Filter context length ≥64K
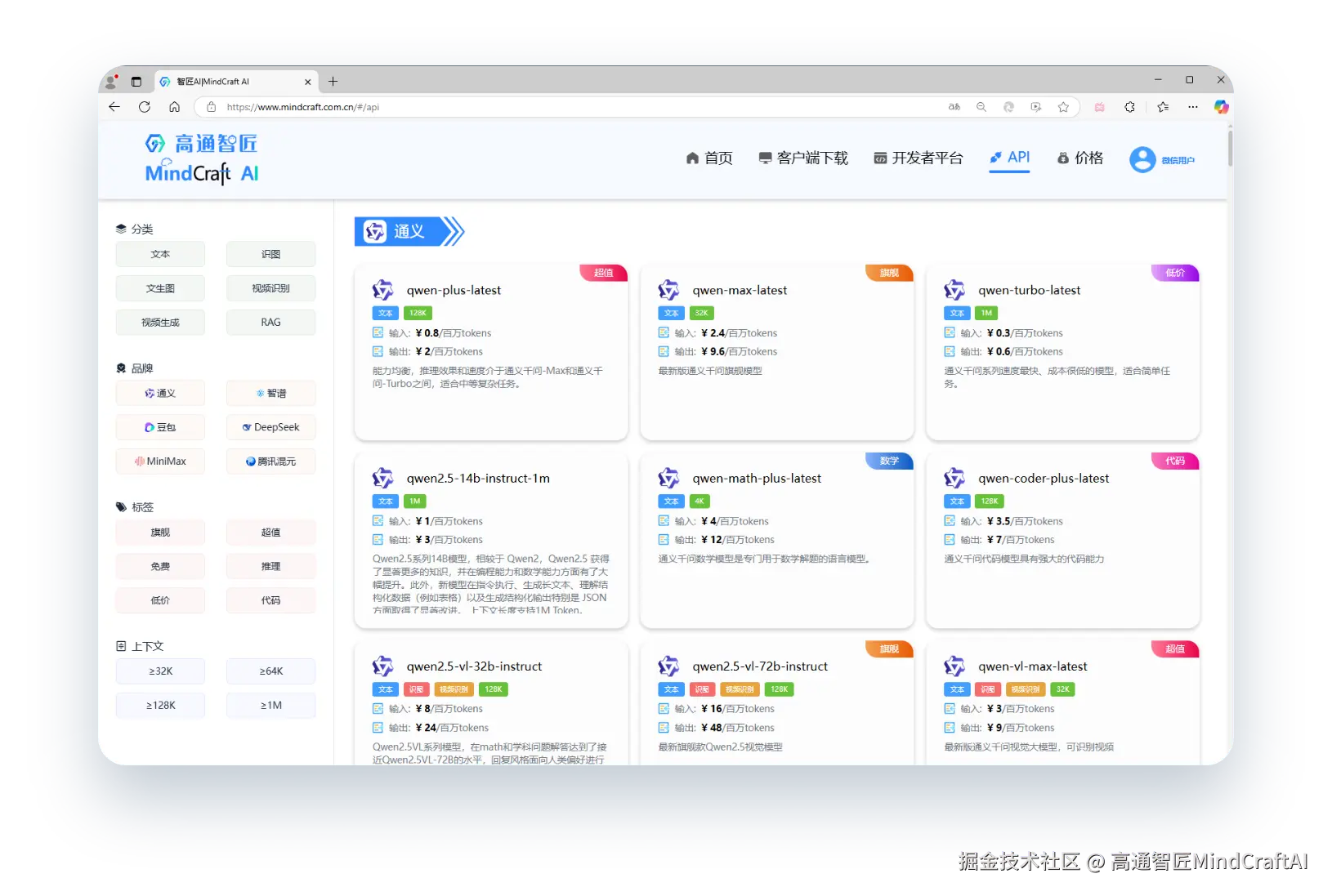 pyautogui.click(x=270, y=671)
